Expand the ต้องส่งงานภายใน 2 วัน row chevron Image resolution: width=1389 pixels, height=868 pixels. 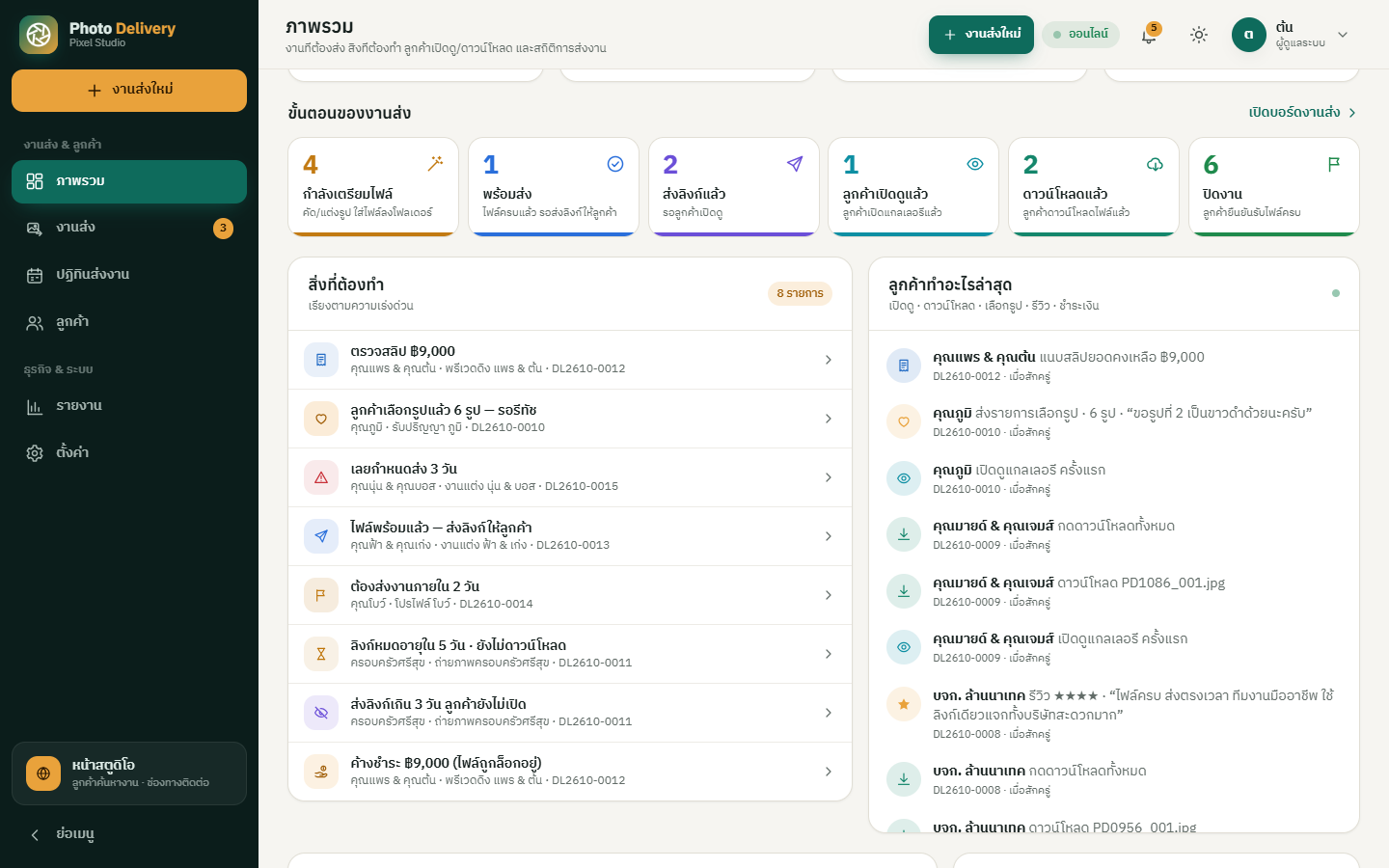(x=829, y=595)
